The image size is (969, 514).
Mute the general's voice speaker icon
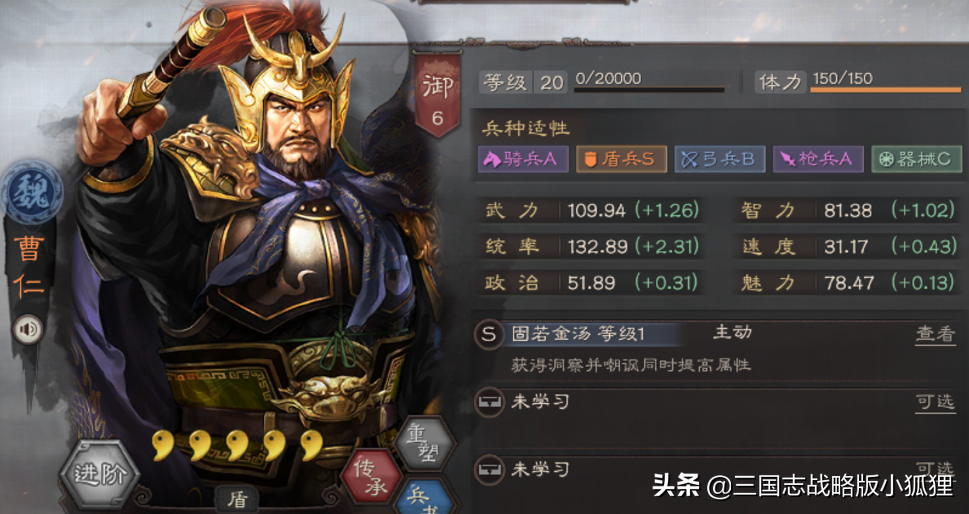point(28,329)
